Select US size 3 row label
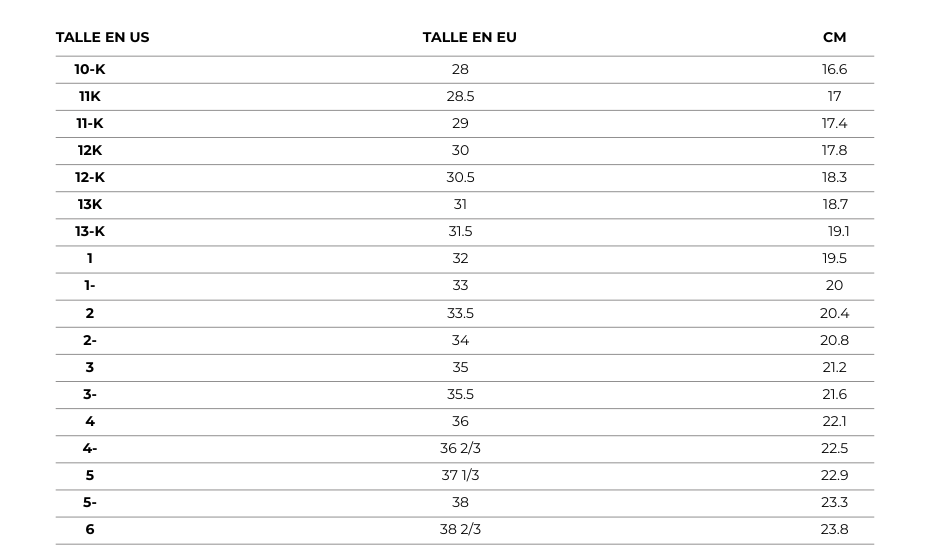The width and height of the screenshot is (948, 557). [x=89, y=367]
